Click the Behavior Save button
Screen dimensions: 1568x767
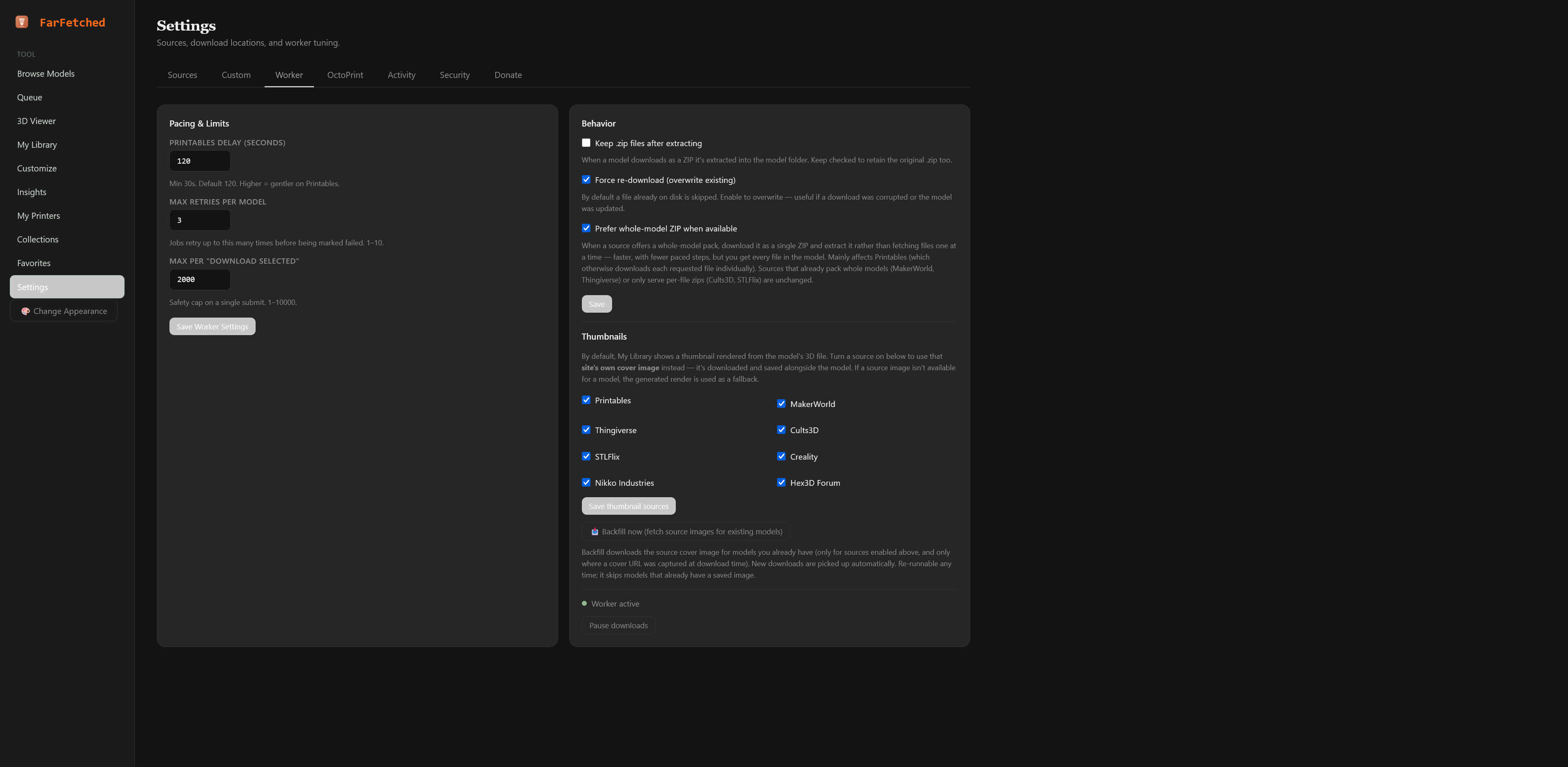(597, 304)
